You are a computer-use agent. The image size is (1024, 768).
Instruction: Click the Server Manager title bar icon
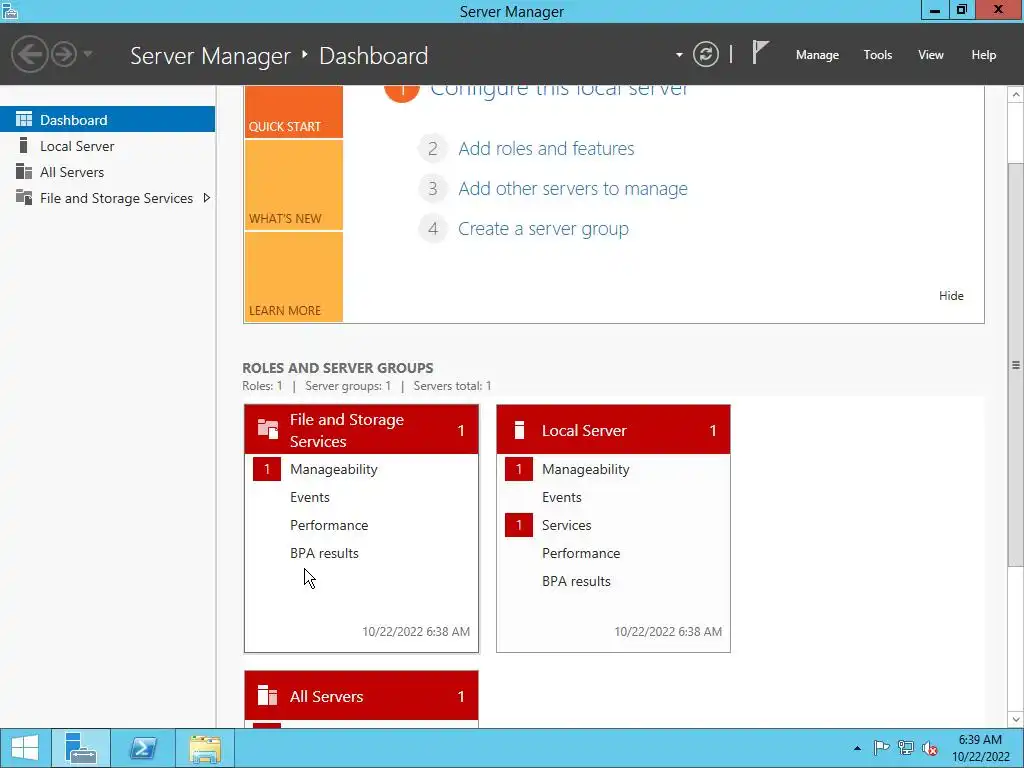pos(10,10)
